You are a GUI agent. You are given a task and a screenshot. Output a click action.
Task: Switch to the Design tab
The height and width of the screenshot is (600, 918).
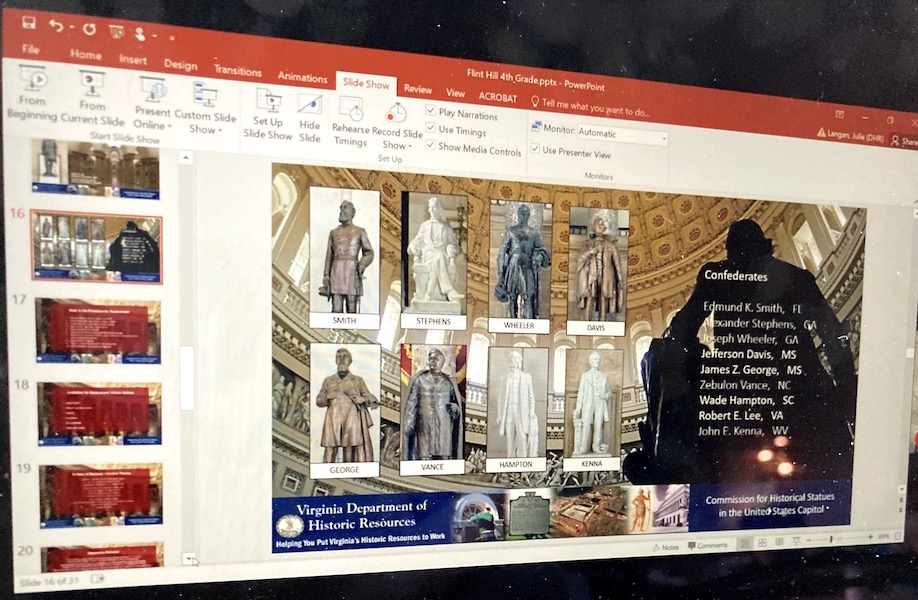click(180, 64)
